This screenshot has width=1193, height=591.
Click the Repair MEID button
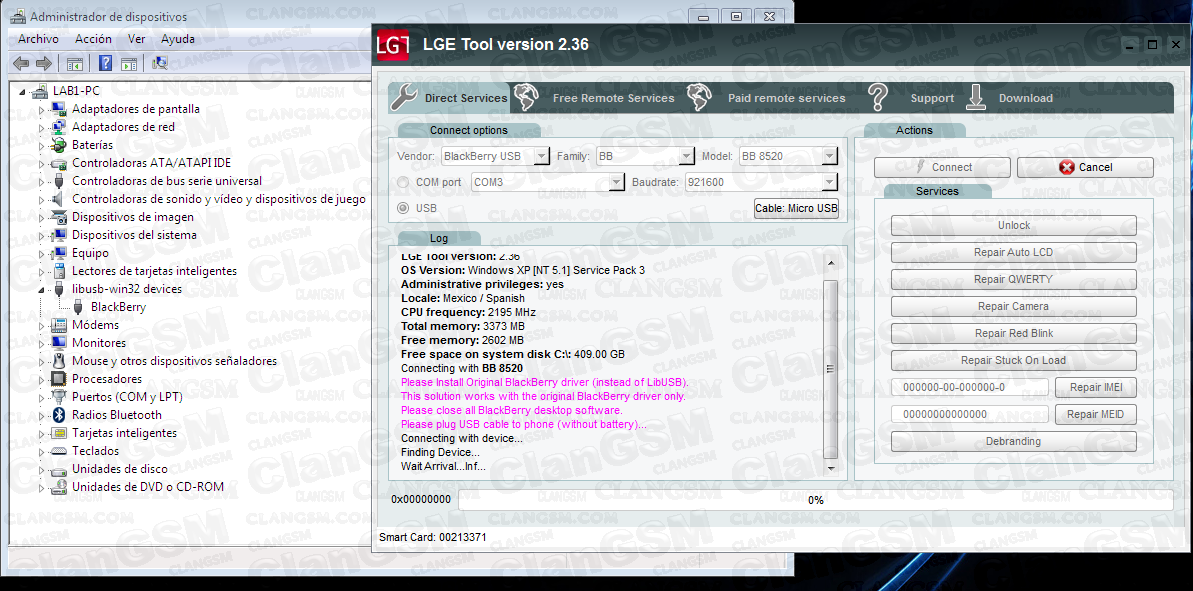pos(1096,415)
